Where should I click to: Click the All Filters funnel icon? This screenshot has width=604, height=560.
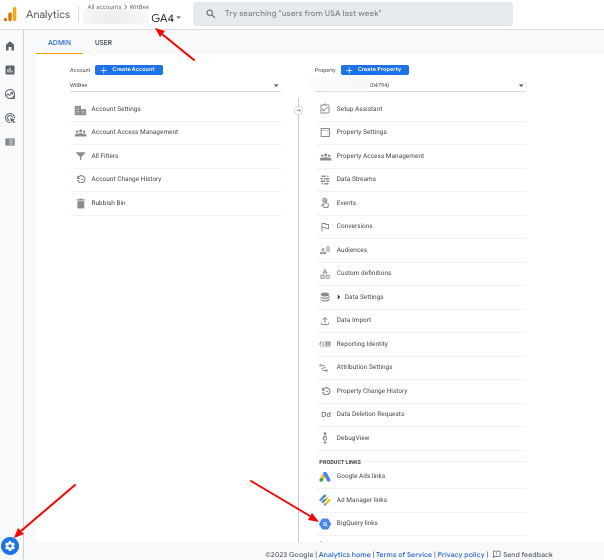tap(80, 156)
